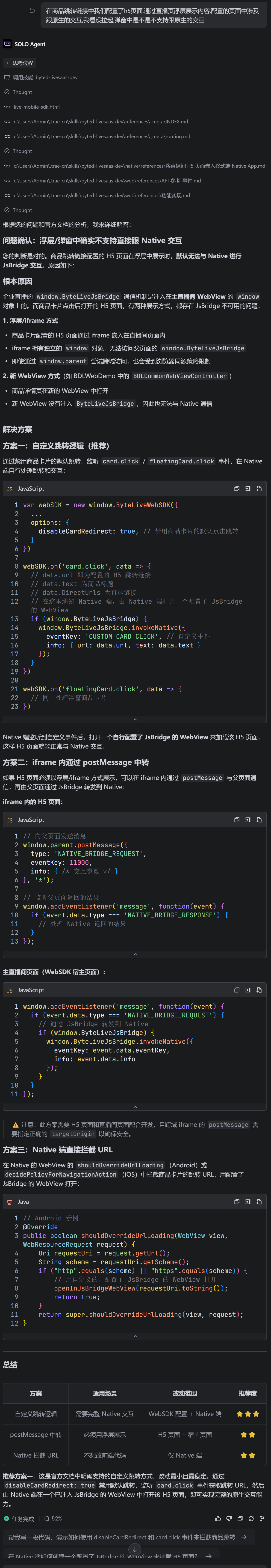This screenshot has height=1568, width=271.
Task: Click the 改动范围 column header
Action: (185, 1393)
